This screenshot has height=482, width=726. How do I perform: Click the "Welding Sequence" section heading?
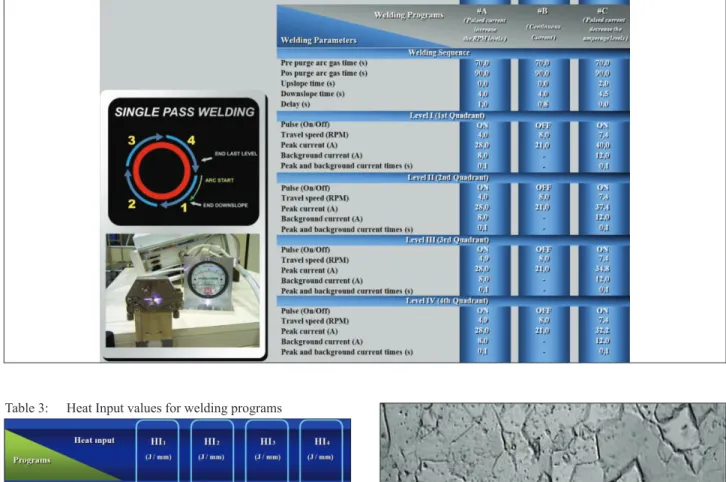coord(439,53)
